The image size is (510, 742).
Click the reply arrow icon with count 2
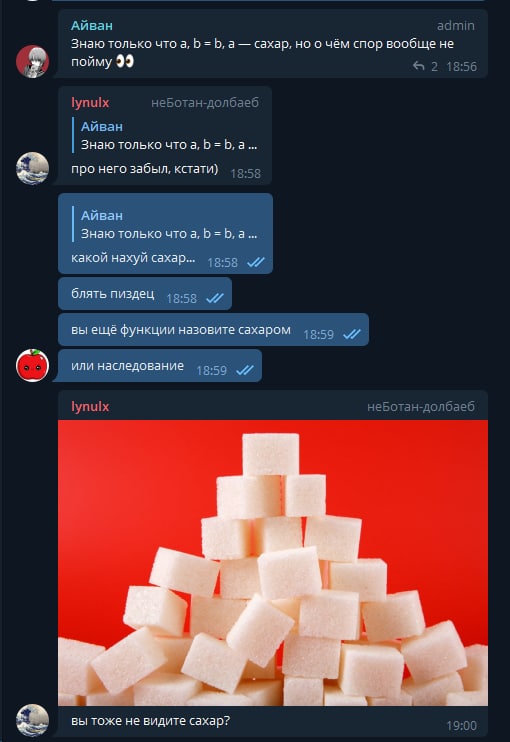click(419, 66)
